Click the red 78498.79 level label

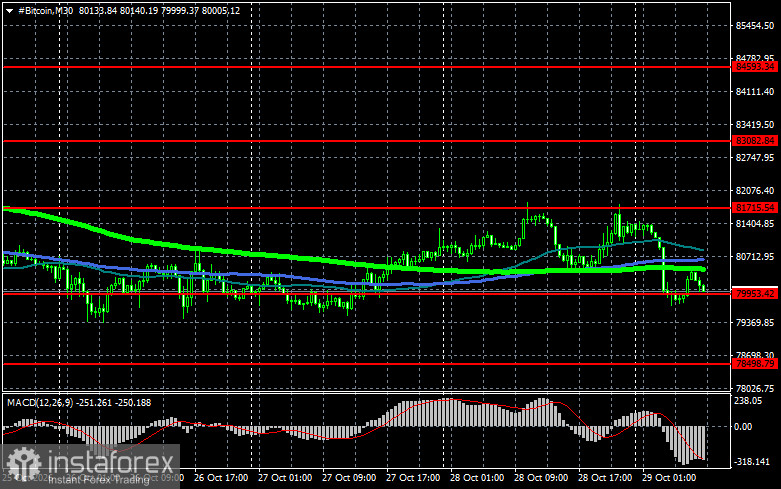pos(755,364)
